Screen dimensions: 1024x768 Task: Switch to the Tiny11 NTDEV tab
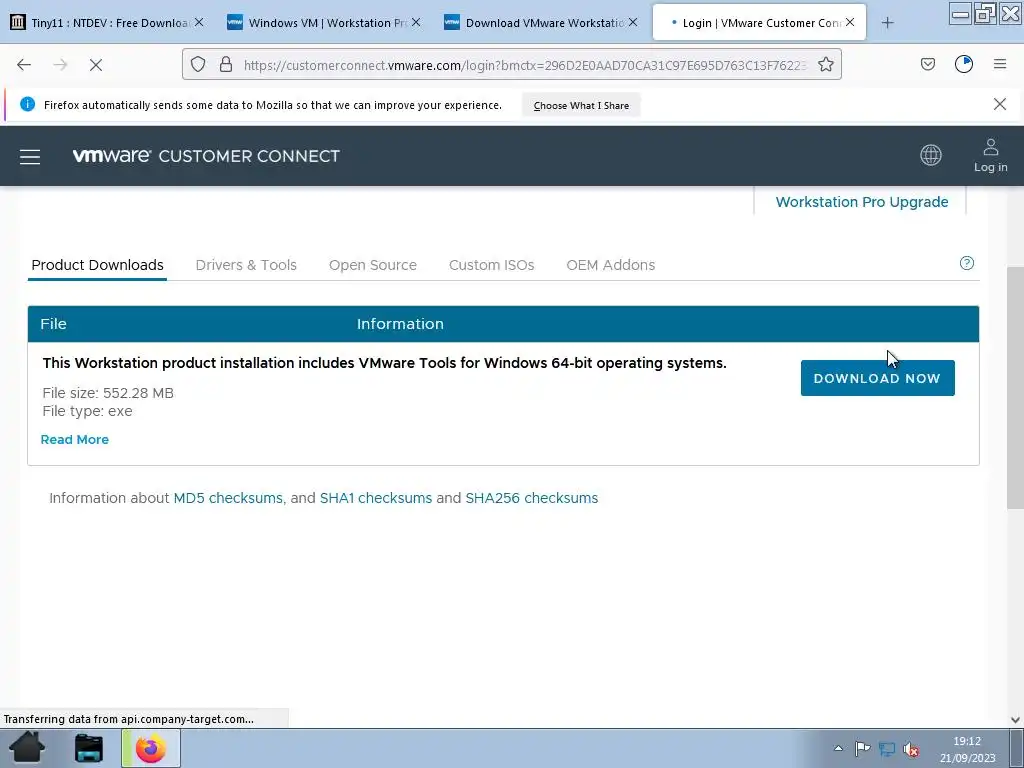coord(108,23)
